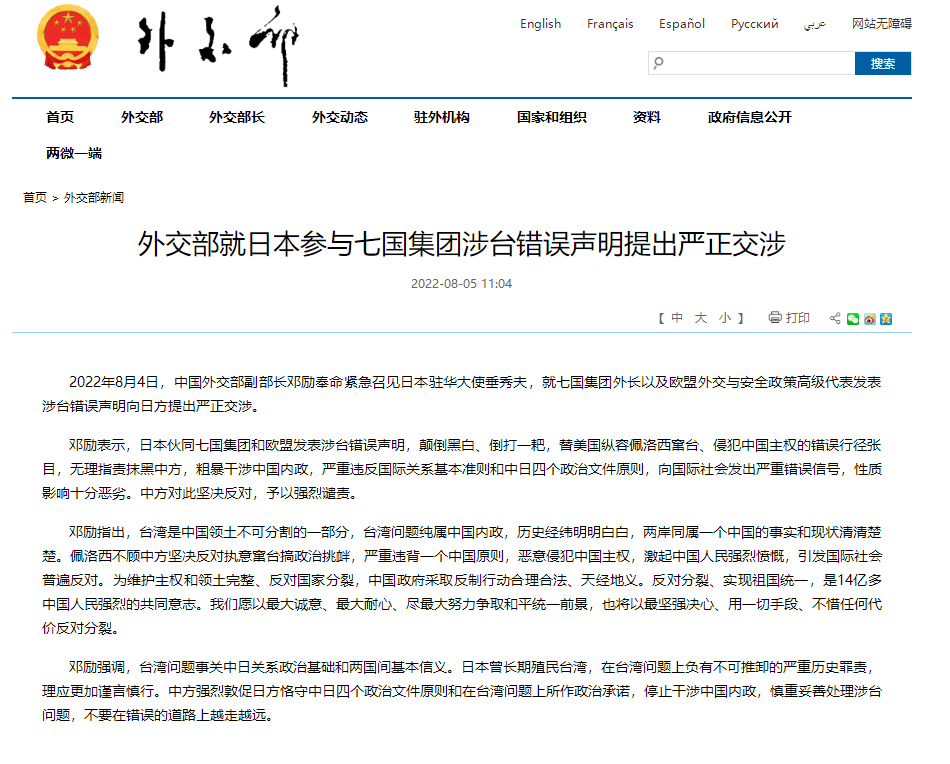Click 外交部新闻 breadcrumb link
The width and height of the screenshot is (950, 764).
click(x=94, y=198)
